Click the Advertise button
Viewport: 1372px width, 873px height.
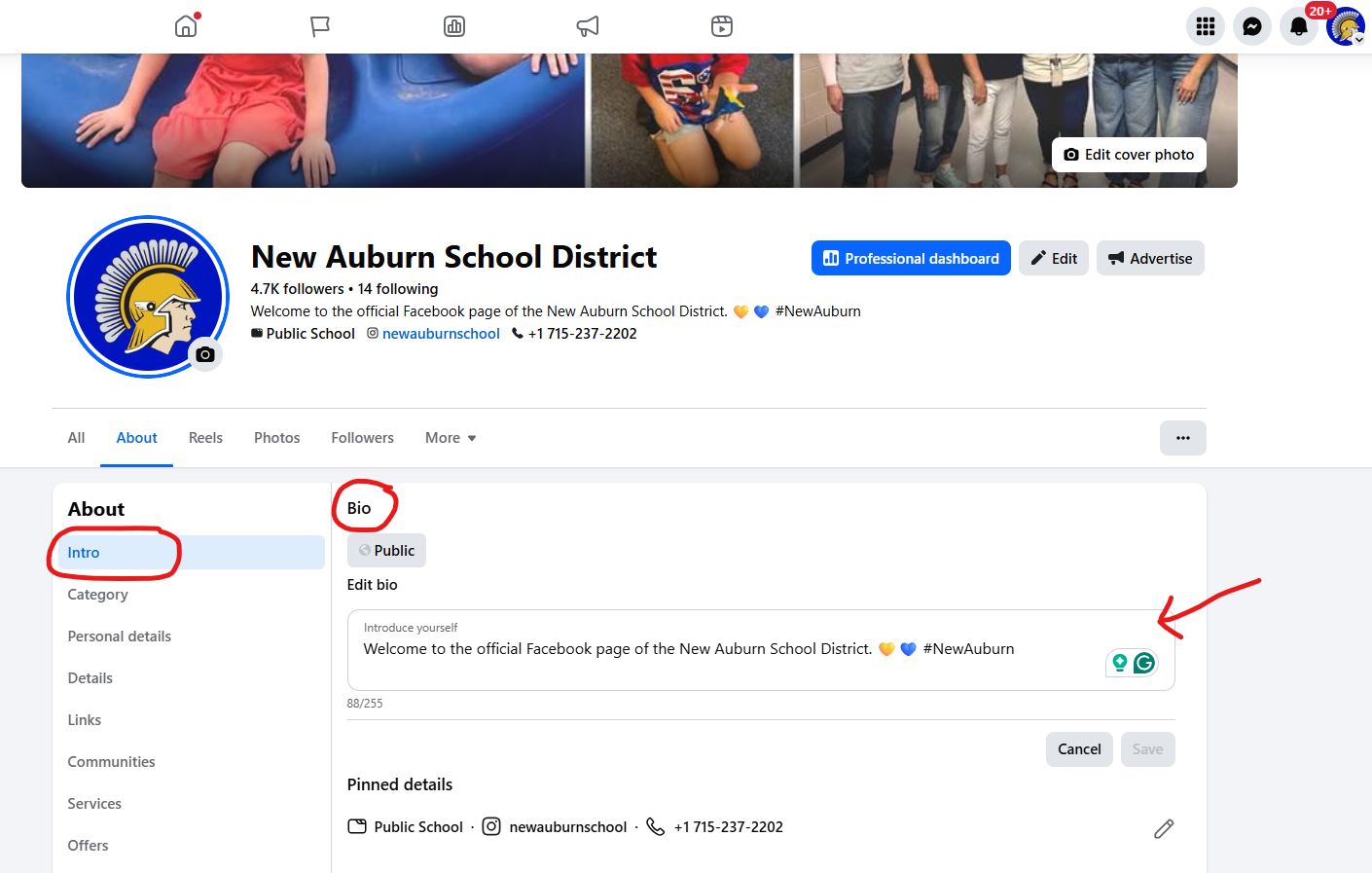tap(1150, 258)
